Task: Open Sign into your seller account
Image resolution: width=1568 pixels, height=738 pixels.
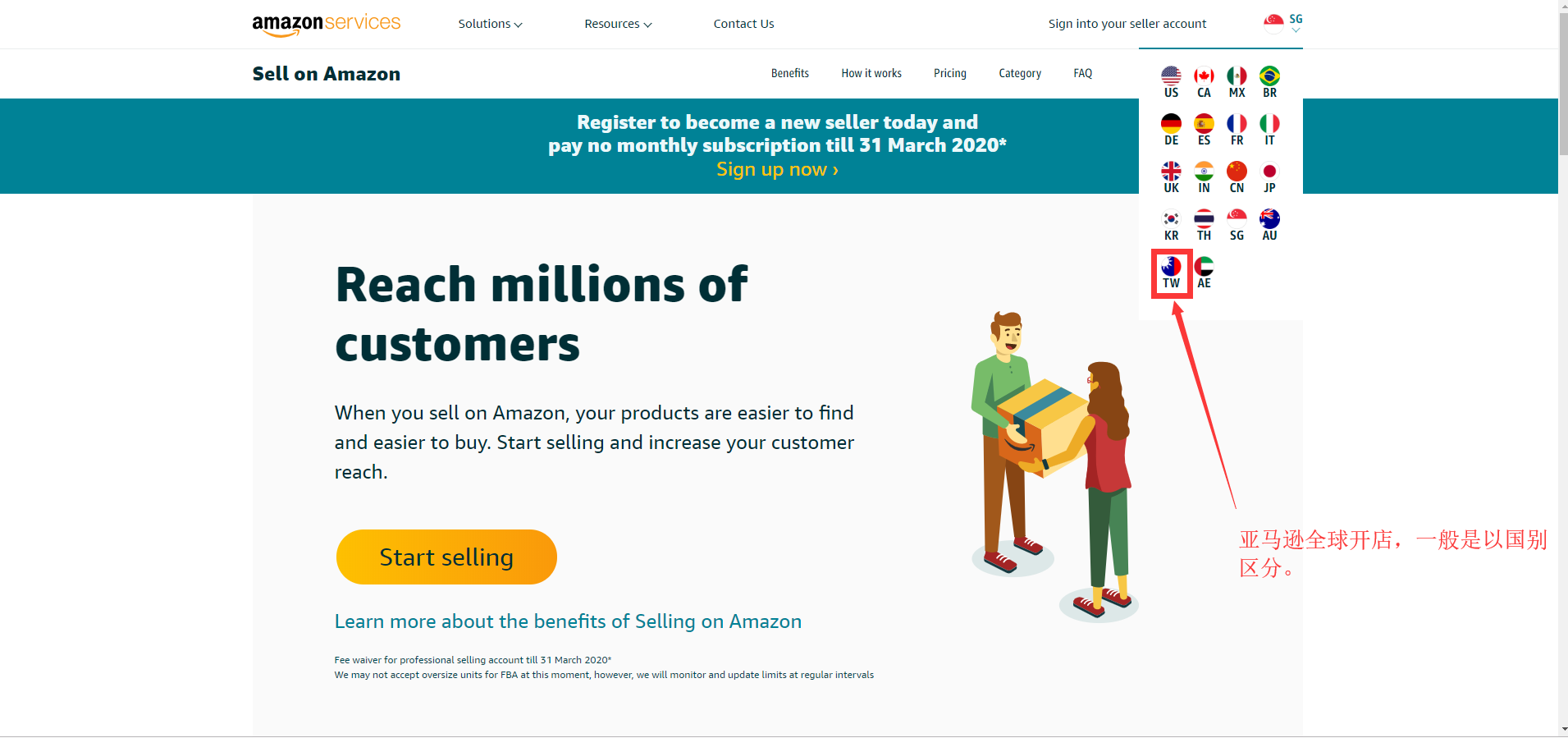Action: coord(1127,24)
